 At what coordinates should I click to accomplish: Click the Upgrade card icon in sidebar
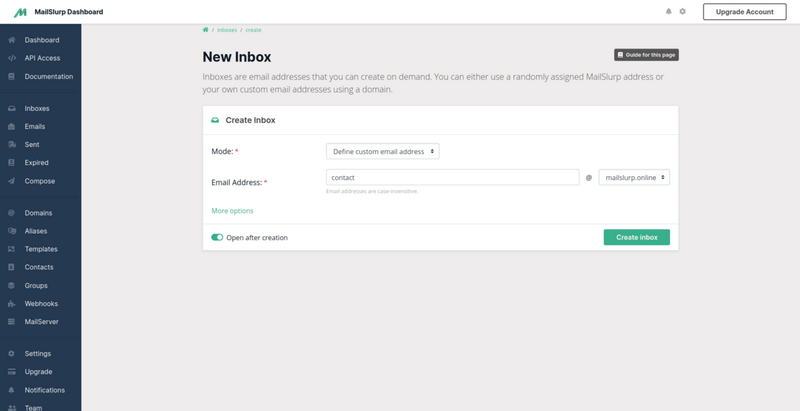(x=12, y=372)
